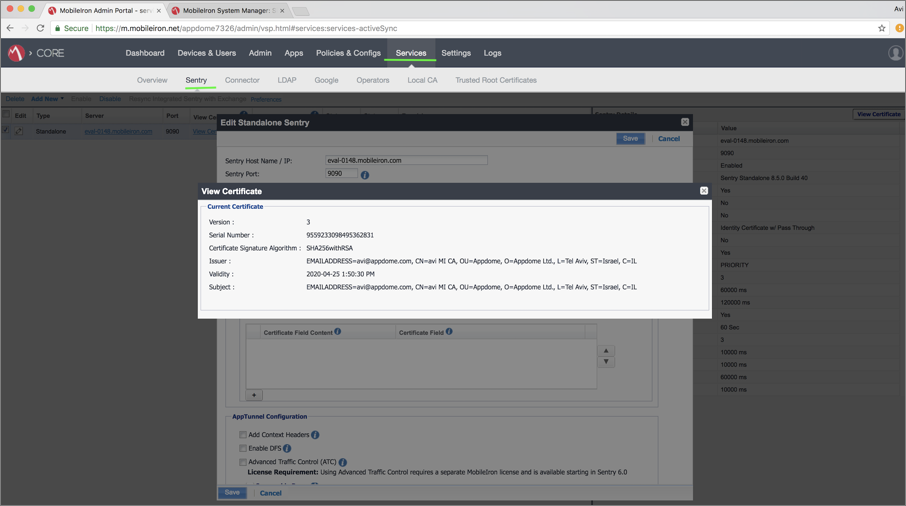Click the Advanced Traffic Control info icon
906x506 pixels.
343,462
